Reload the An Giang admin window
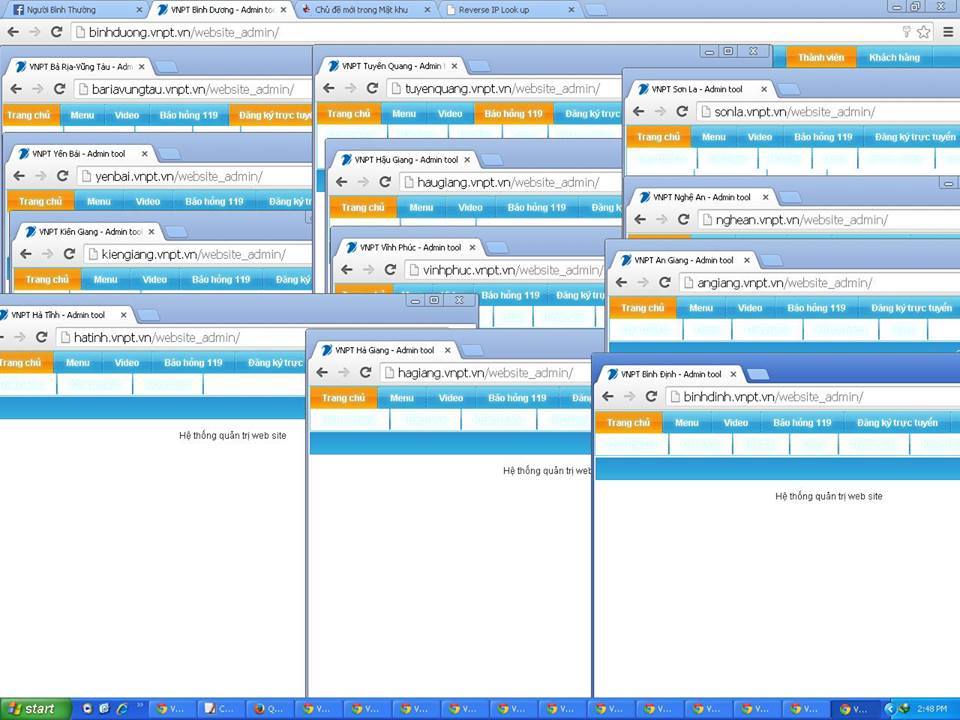Screen dimensions: 960x720 (x=665, y=282)
